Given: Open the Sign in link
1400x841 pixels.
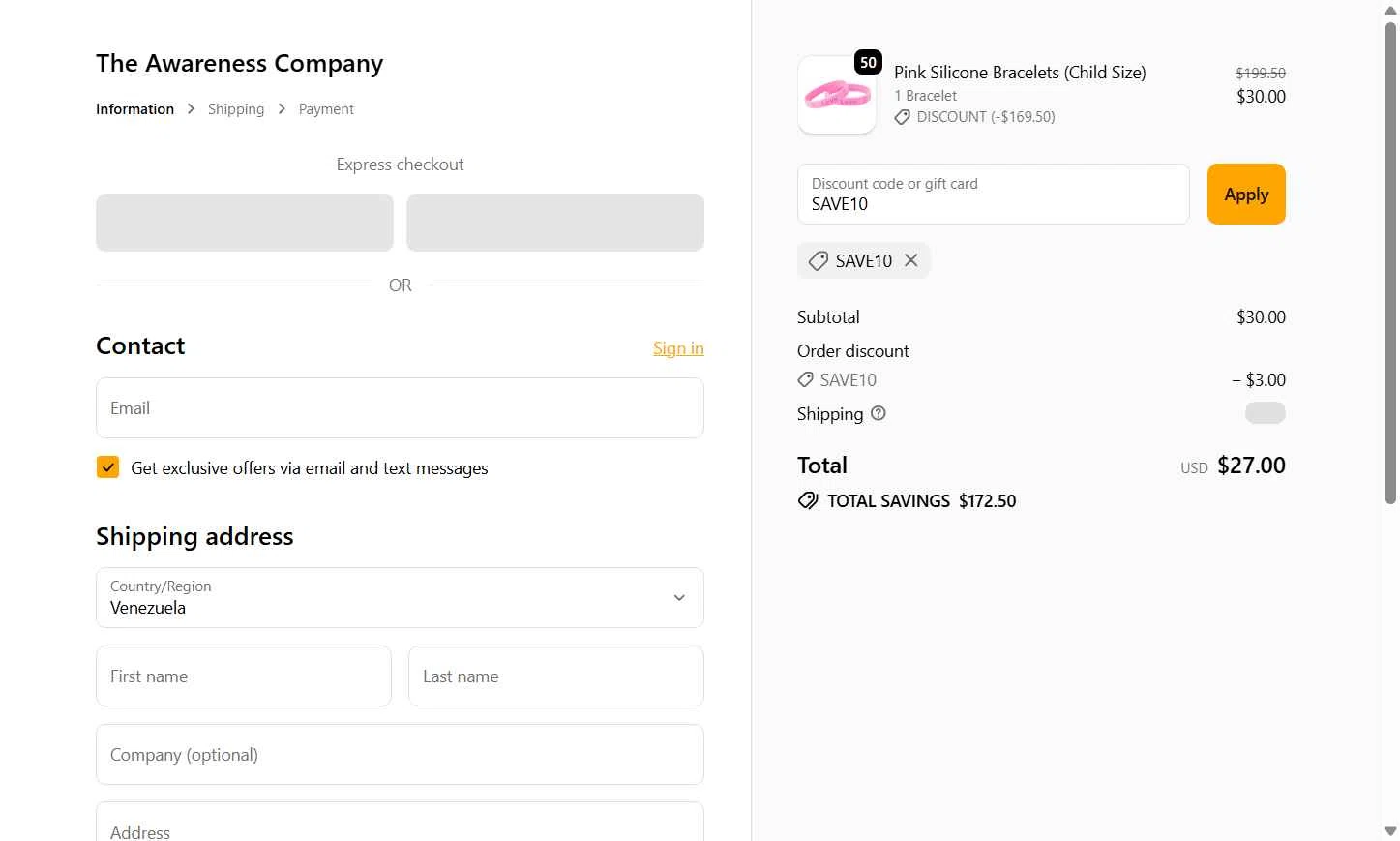Looking at the screenshot, I should click(x=678, y=348).
